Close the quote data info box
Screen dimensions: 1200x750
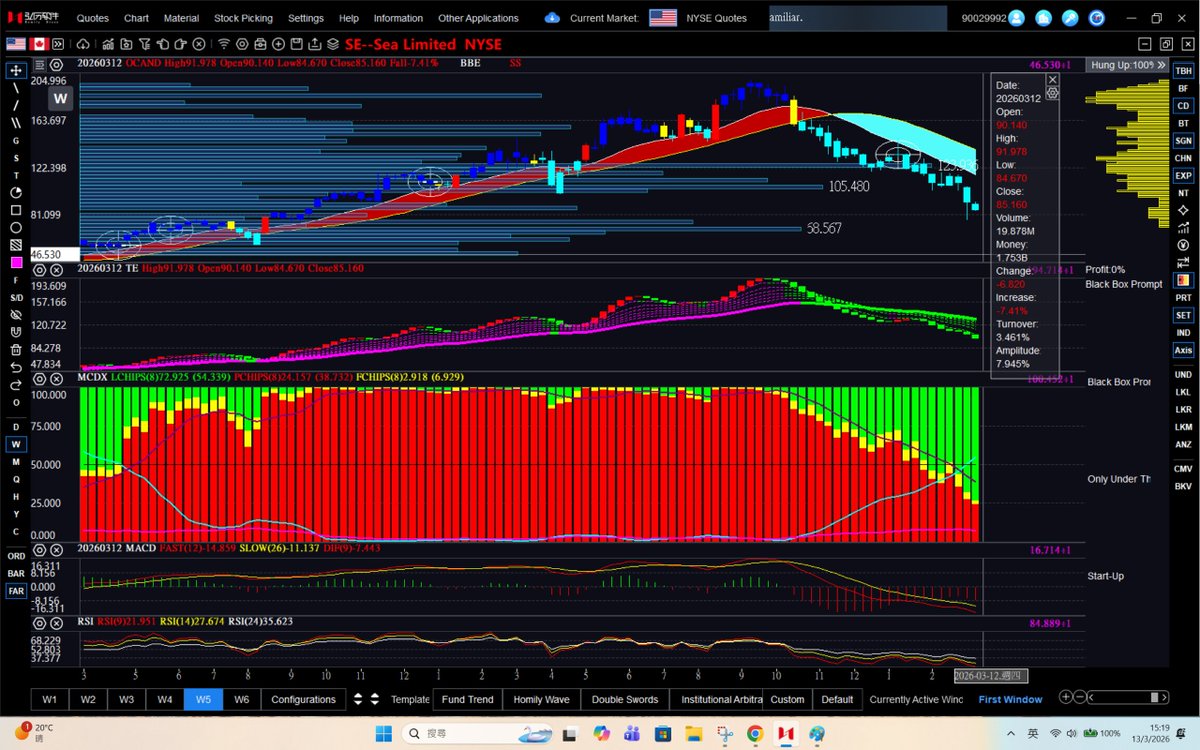(1052, 79)
